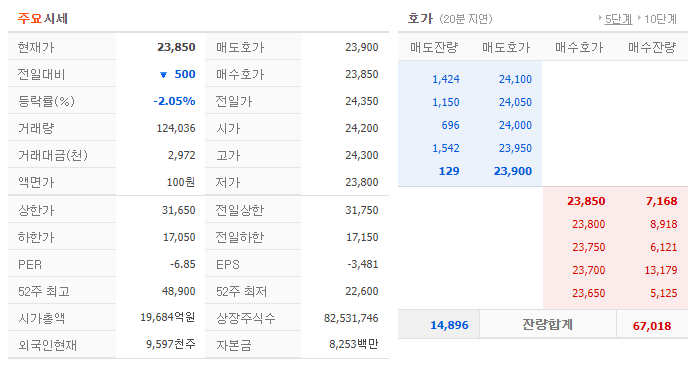Click ask quantity 1,150
The width and height of the screenshot is (698, 367).
click(446, 102)
